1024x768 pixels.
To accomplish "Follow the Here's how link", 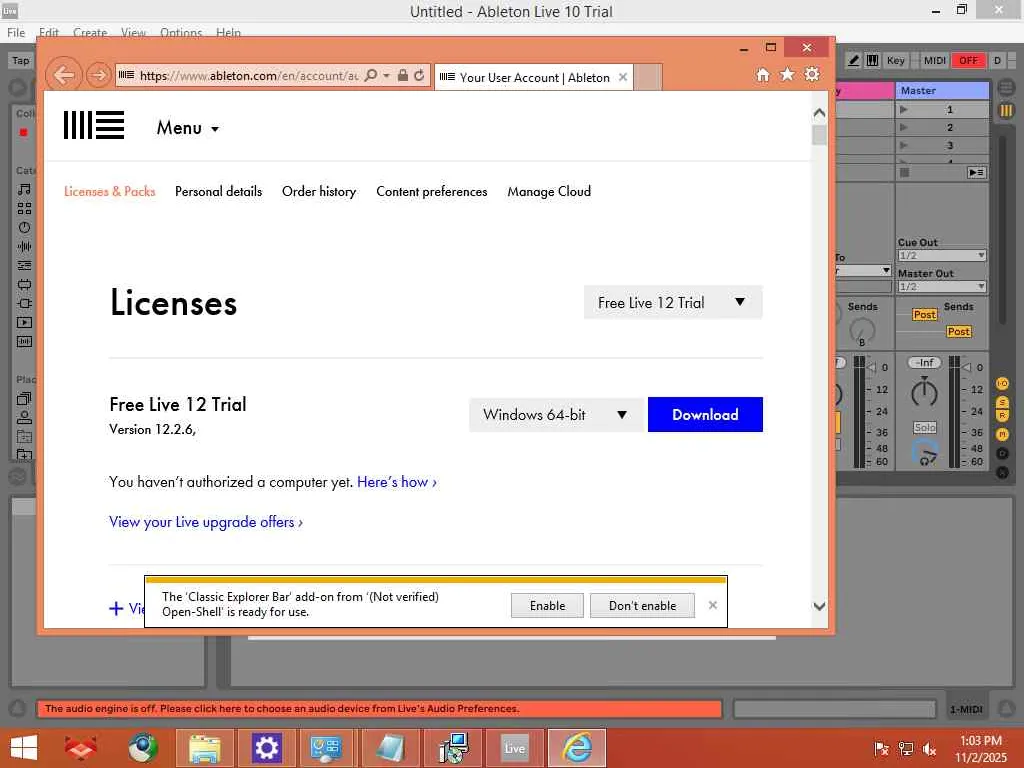I will point(396,482).
